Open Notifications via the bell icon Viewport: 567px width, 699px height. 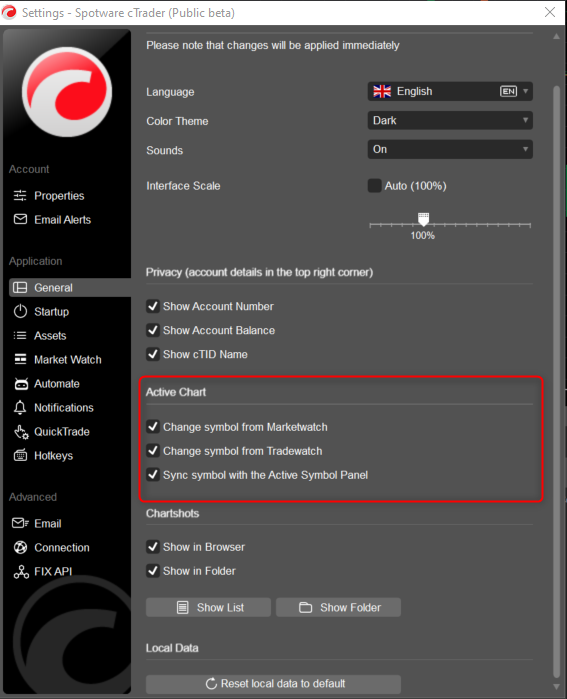(x=20, y=407)
